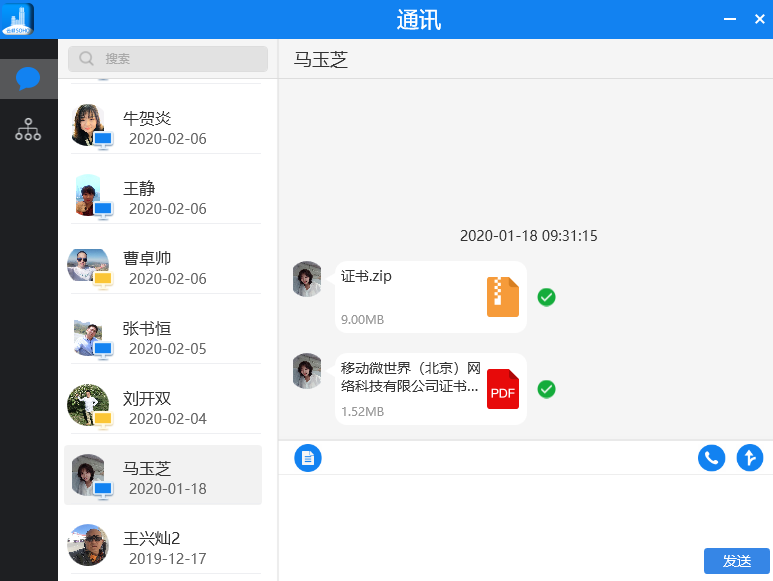Viewport: 773px width, 581px height.
Task: Select the 马玉芝 conversation in list
Action: [163, 475]
